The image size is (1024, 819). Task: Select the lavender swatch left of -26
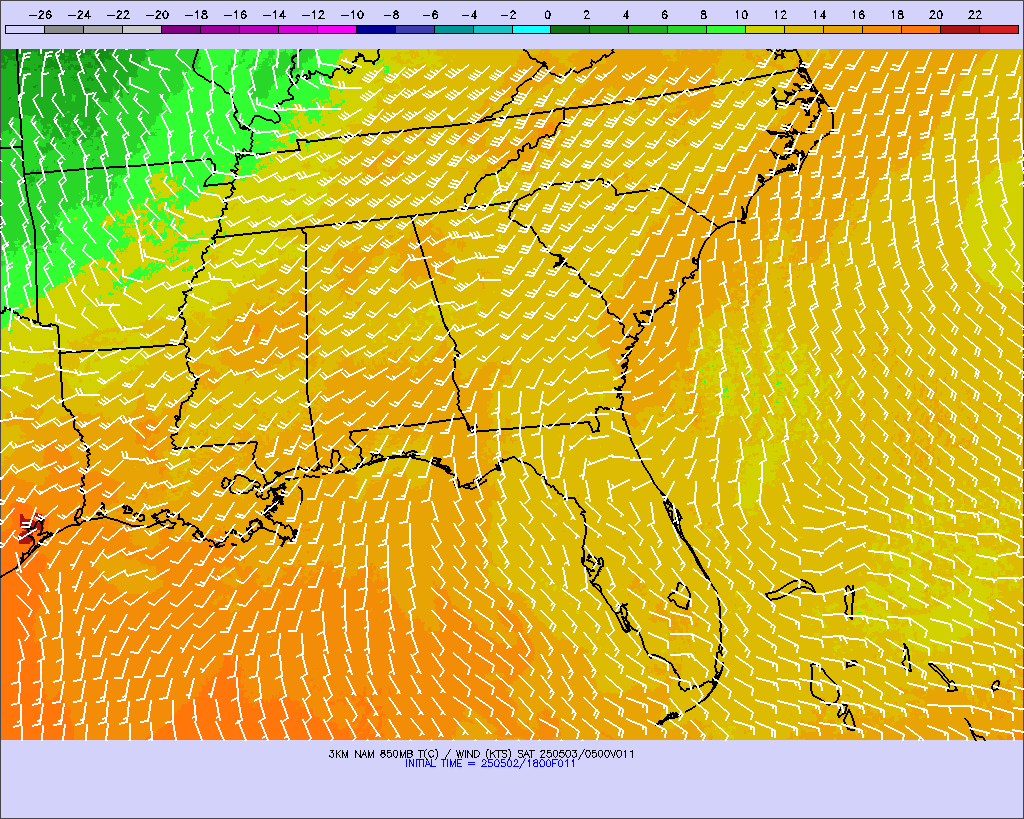[25, 29]
